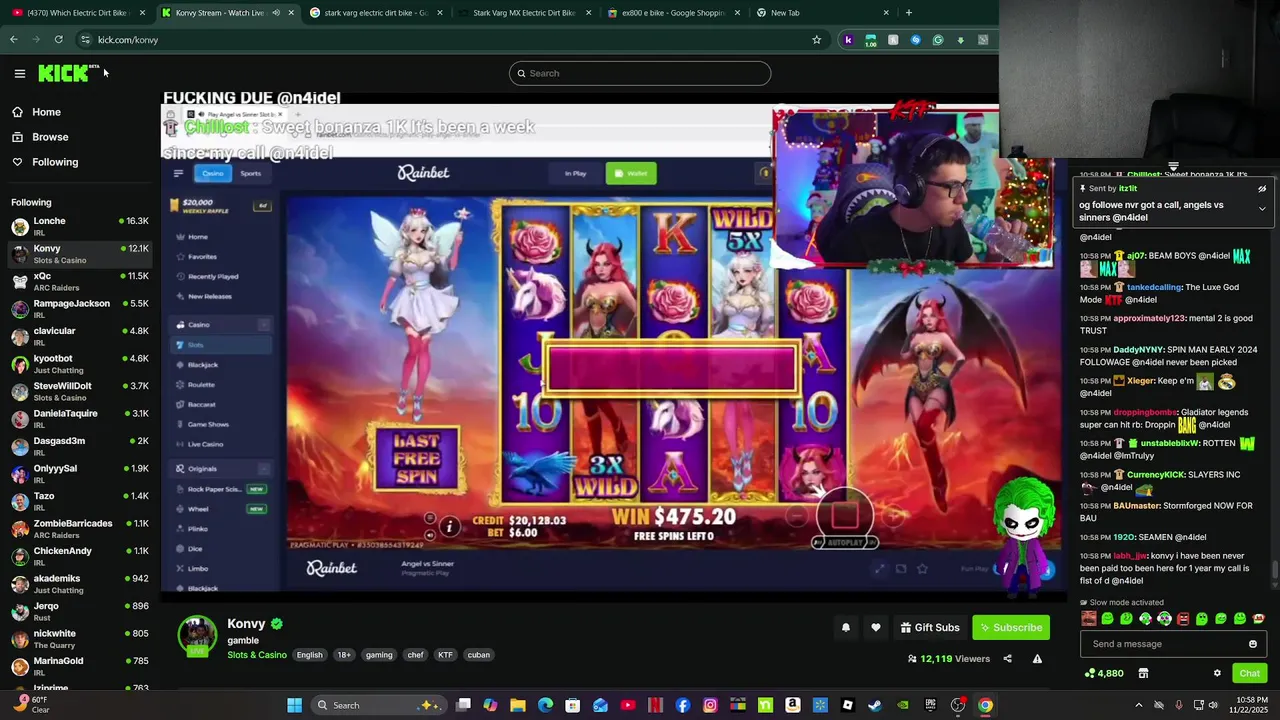Open Following in Kick sidebar
Viewport: 1280px width, 720px height.
coord(54,162)
